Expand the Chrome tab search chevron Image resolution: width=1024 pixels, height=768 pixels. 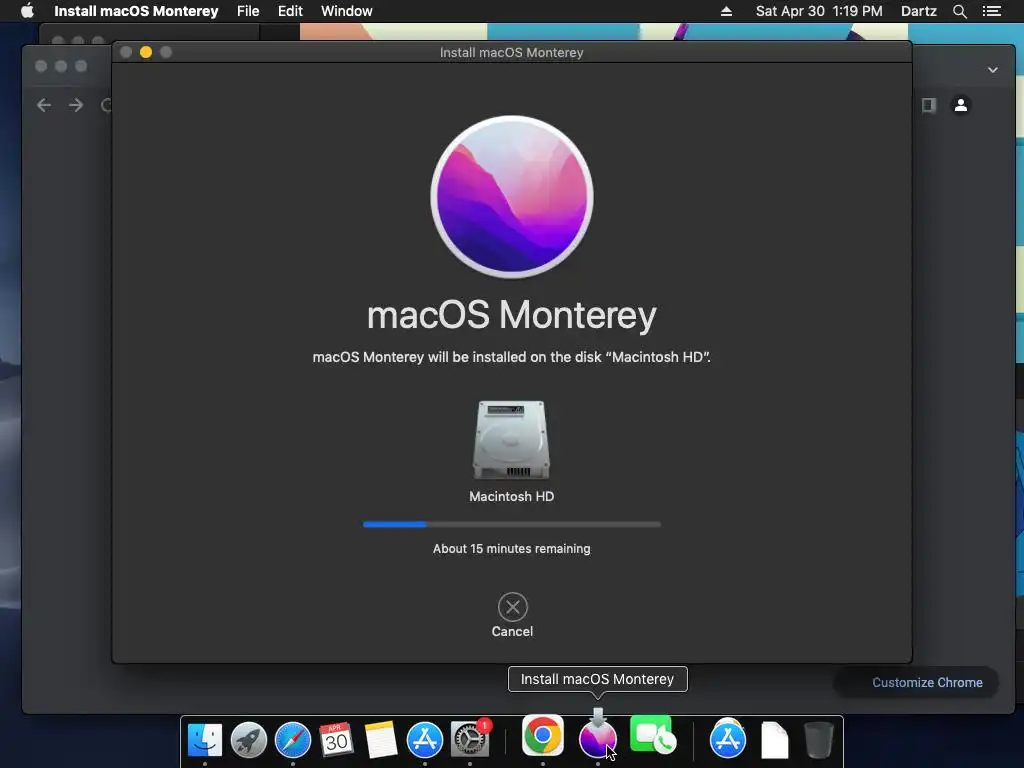[993, 70]
